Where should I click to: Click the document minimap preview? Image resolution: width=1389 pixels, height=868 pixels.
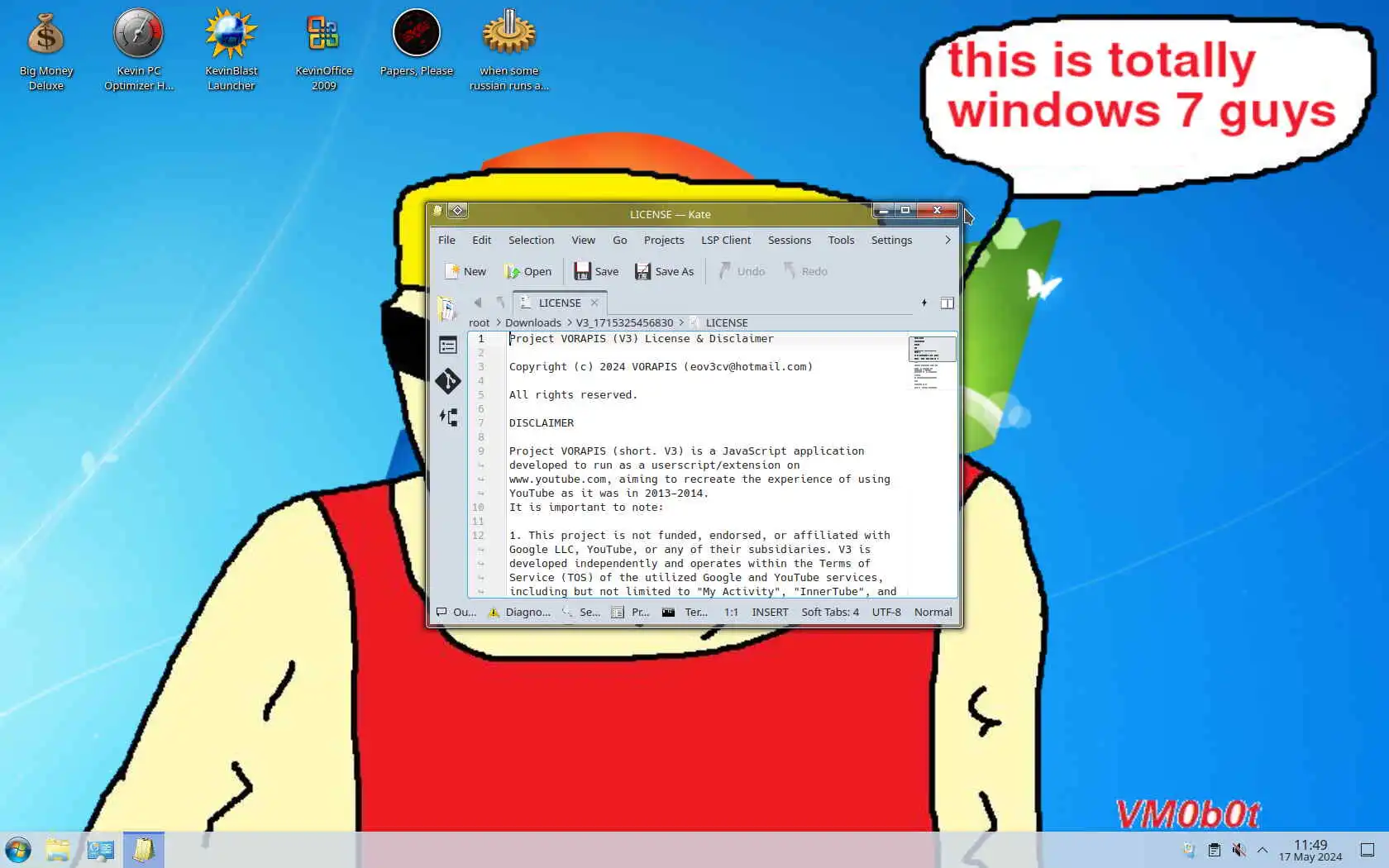[x=932, y=362]
